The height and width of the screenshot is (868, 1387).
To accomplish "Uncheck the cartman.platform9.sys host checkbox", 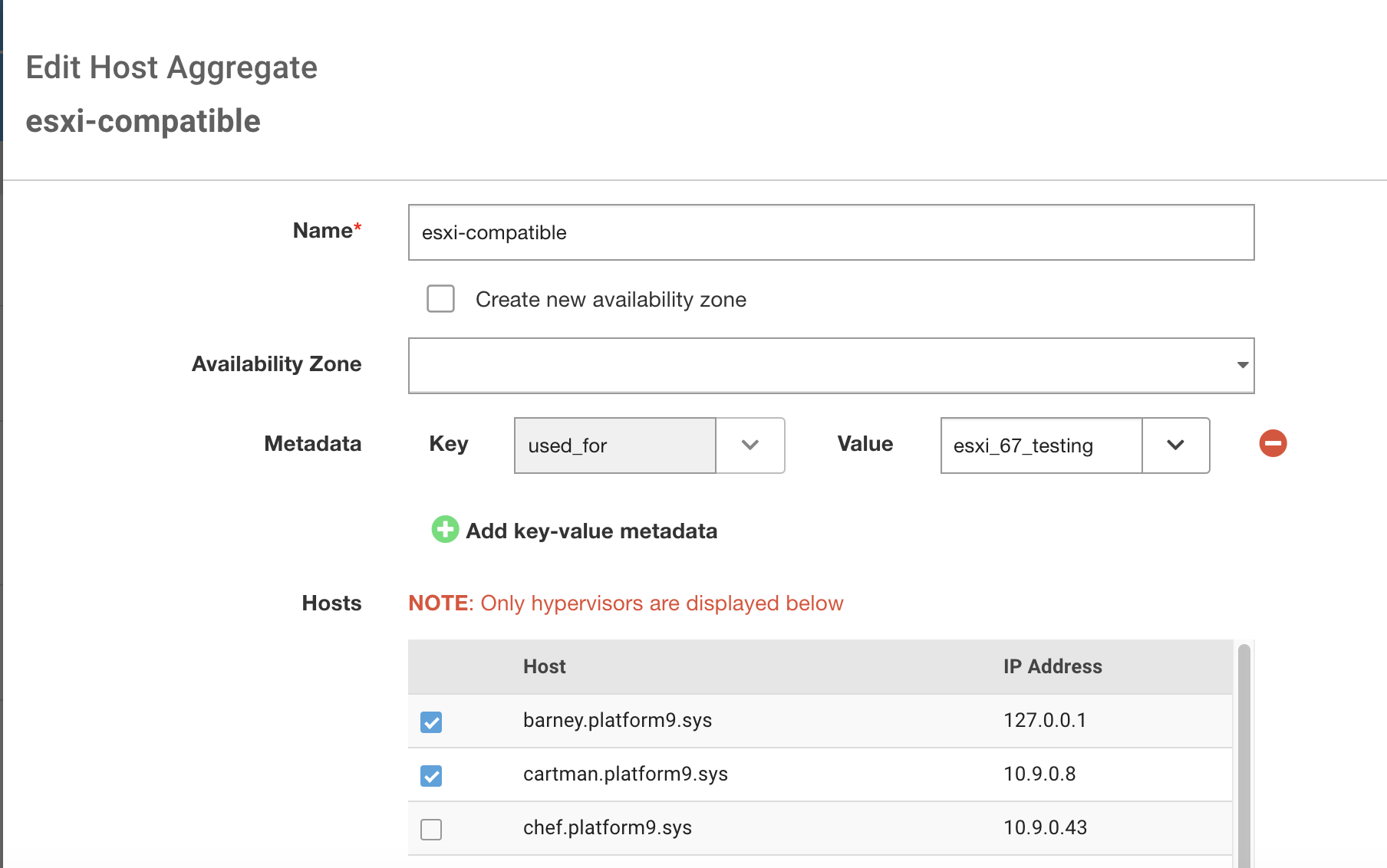I will point(431,775).
